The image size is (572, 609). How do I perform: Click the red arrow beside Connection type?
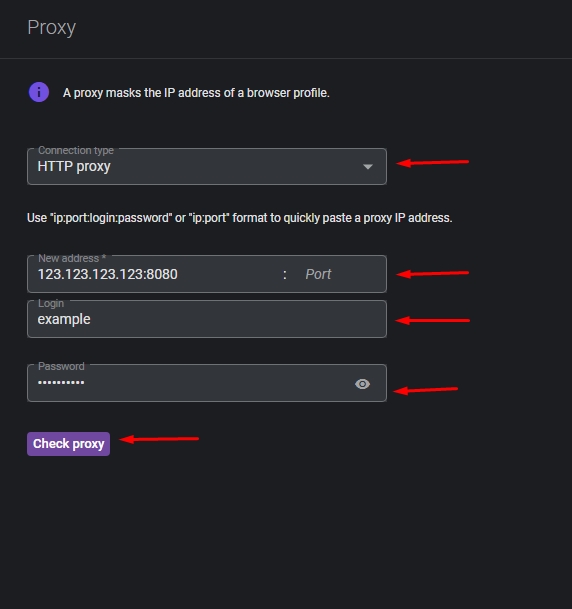coord(432,162)
